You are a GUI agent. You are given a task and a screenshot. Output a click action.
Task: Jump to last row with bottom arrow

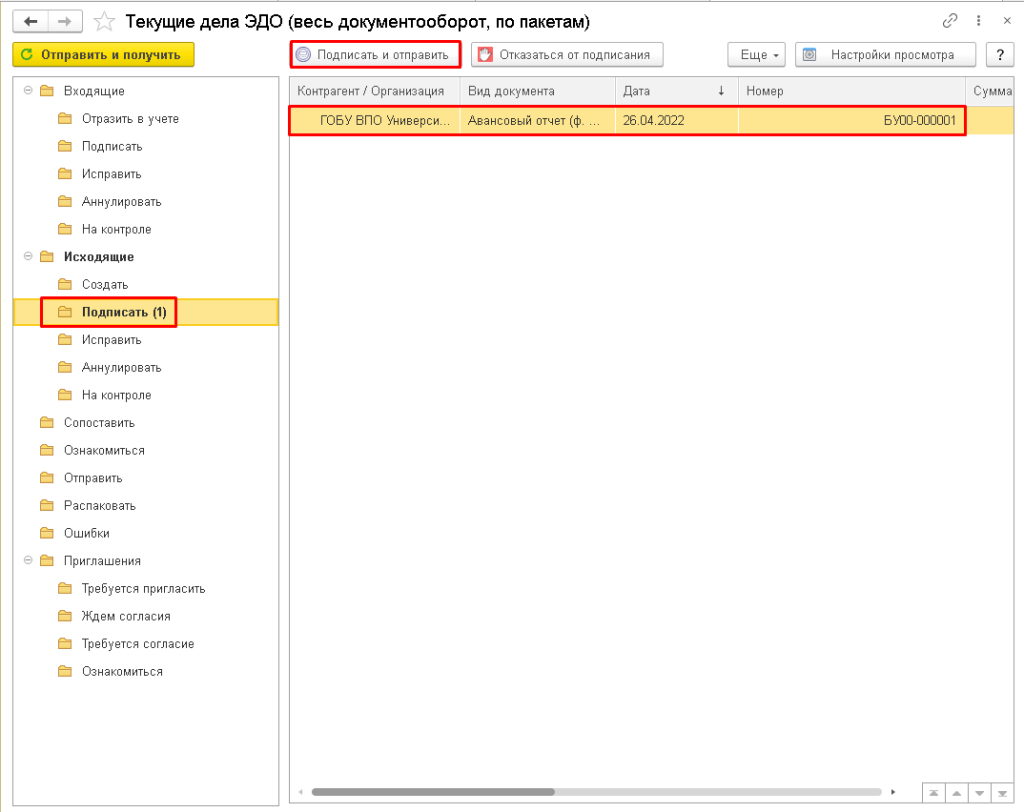click(1002, 792)
